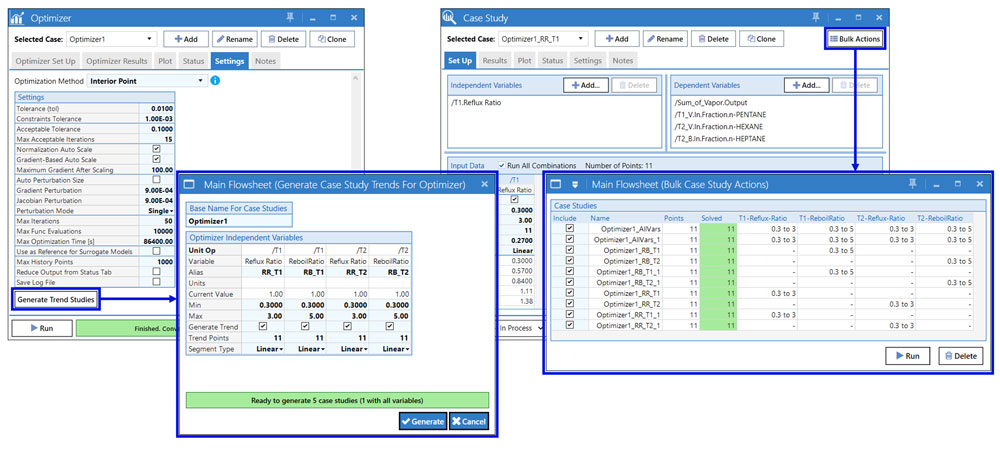
Task: Run the included bulk case studies
Action: pyautogui.click(x=908, y=356)
